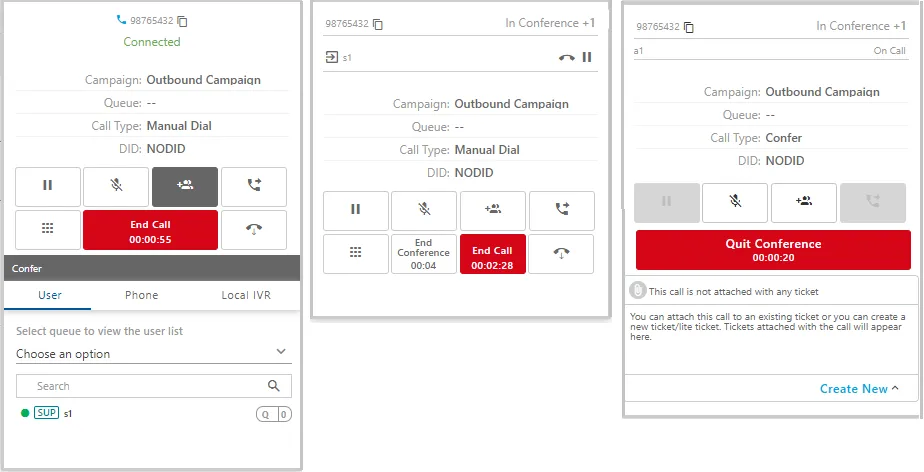Image resolution: width=924 pixels, height=472 pixels.
Task: Click End Conference 00:04 button
Action: [x=424, y=254]
